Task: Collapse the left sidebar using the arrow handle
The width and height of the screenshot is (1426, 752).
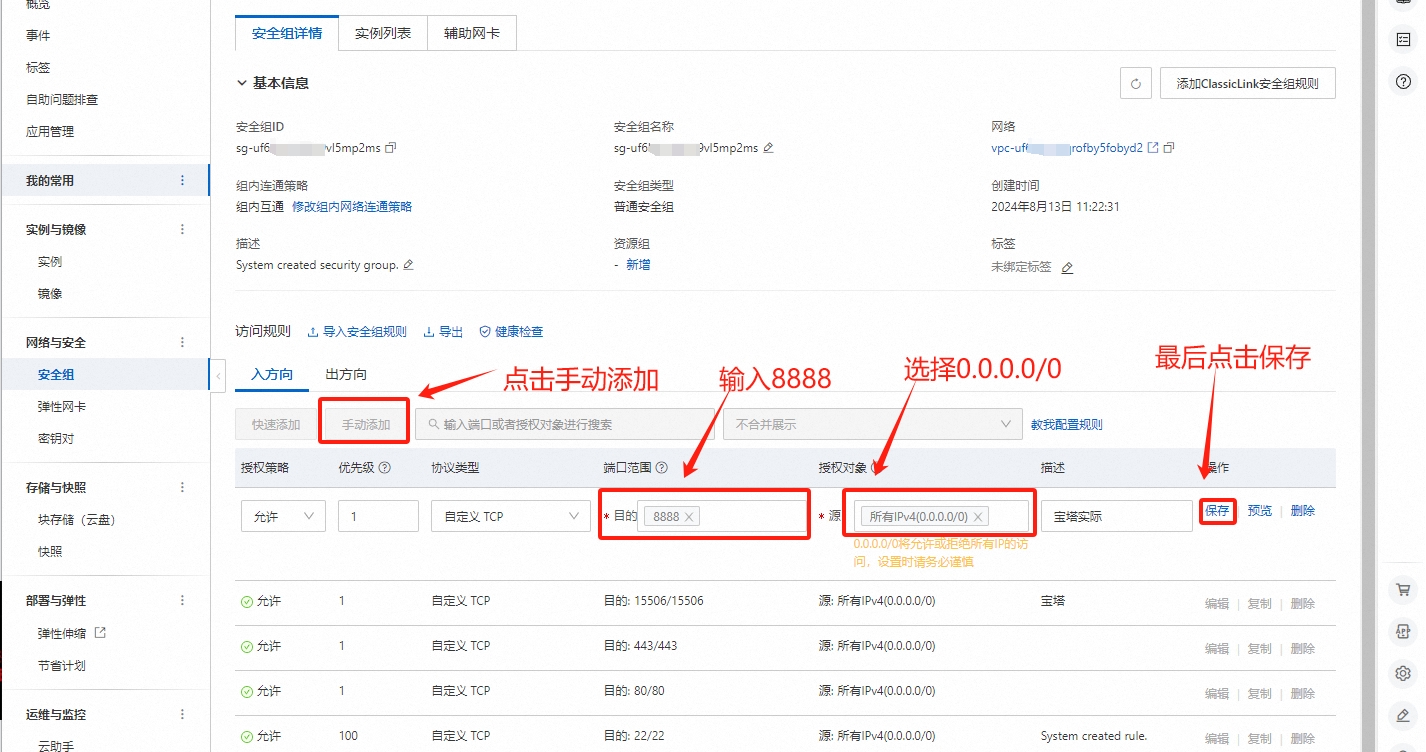Action: tap(219, 375)
